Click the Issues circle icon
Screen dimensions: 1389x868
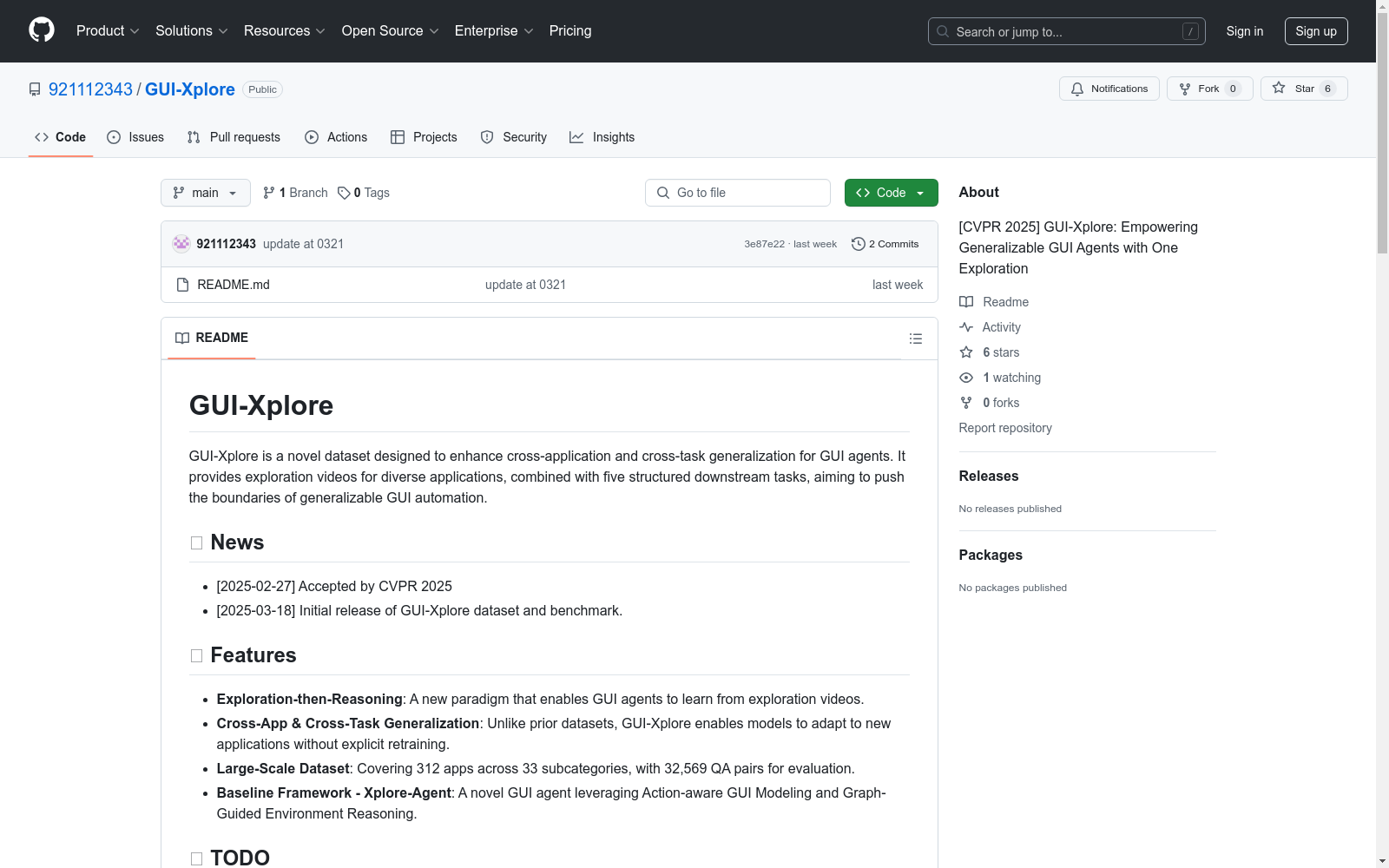(x=114, y=137)
